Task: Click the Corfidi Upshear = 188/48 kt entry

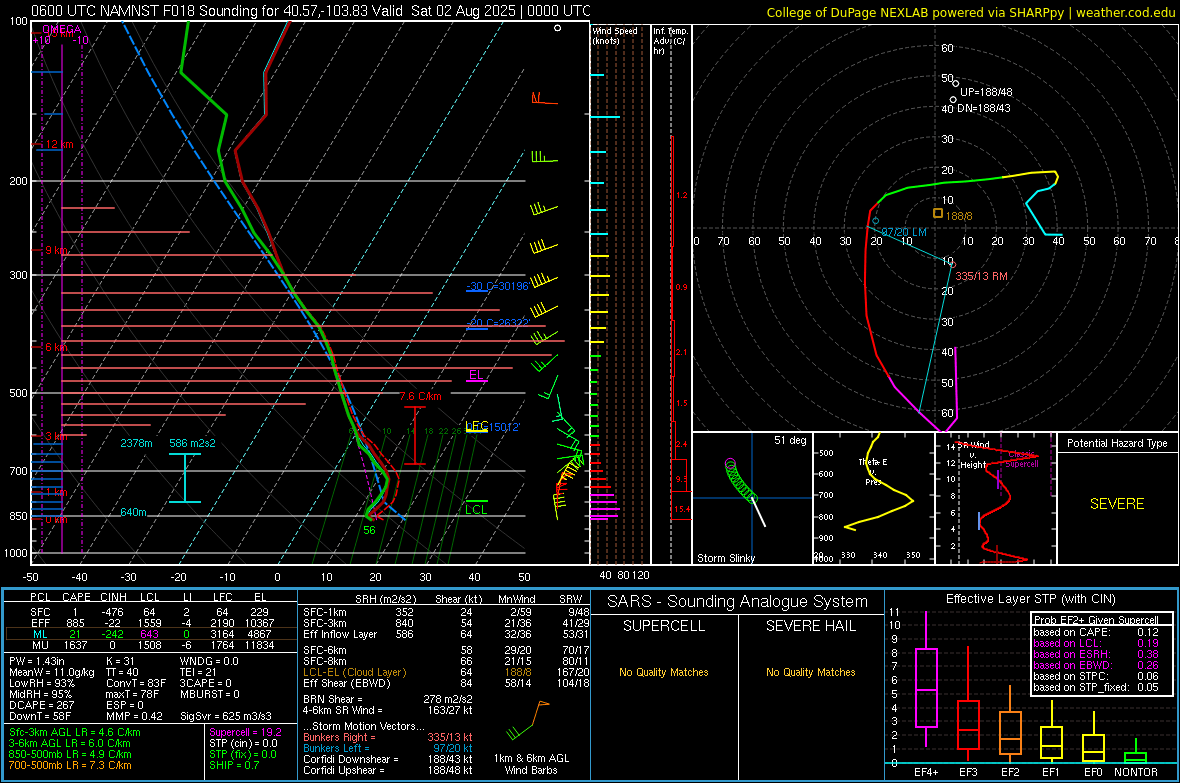Action: (x=388, y=770)
